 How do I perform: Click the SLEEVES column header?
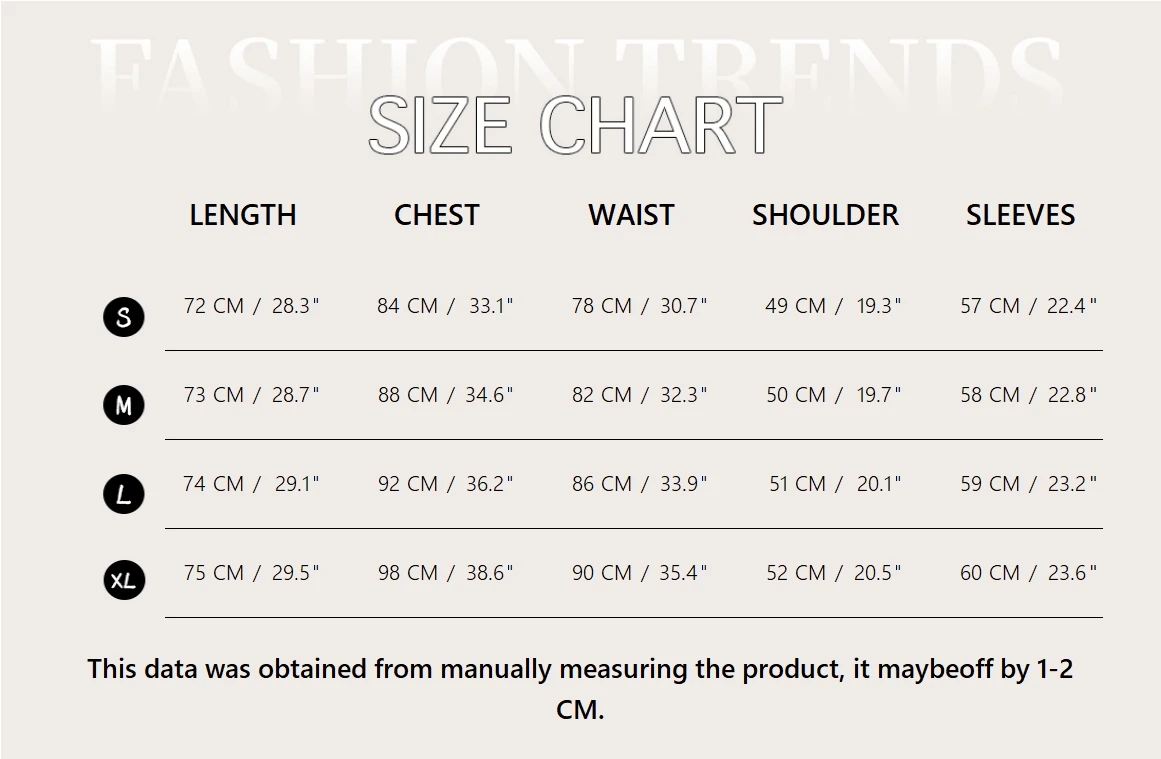(1020, 215)
